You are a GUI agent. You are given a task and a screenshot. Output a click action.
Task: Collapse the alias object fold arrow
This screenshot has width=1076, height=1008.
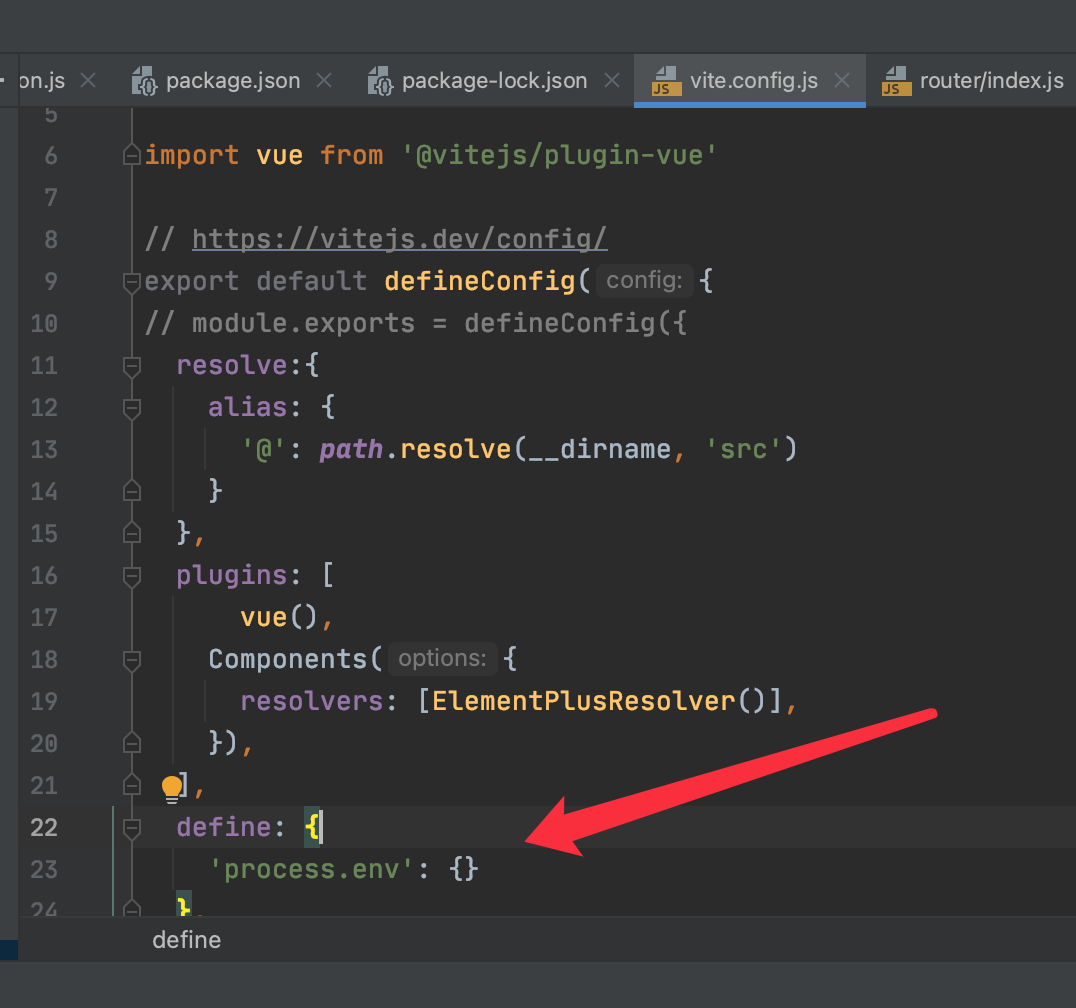click(131, 407)
